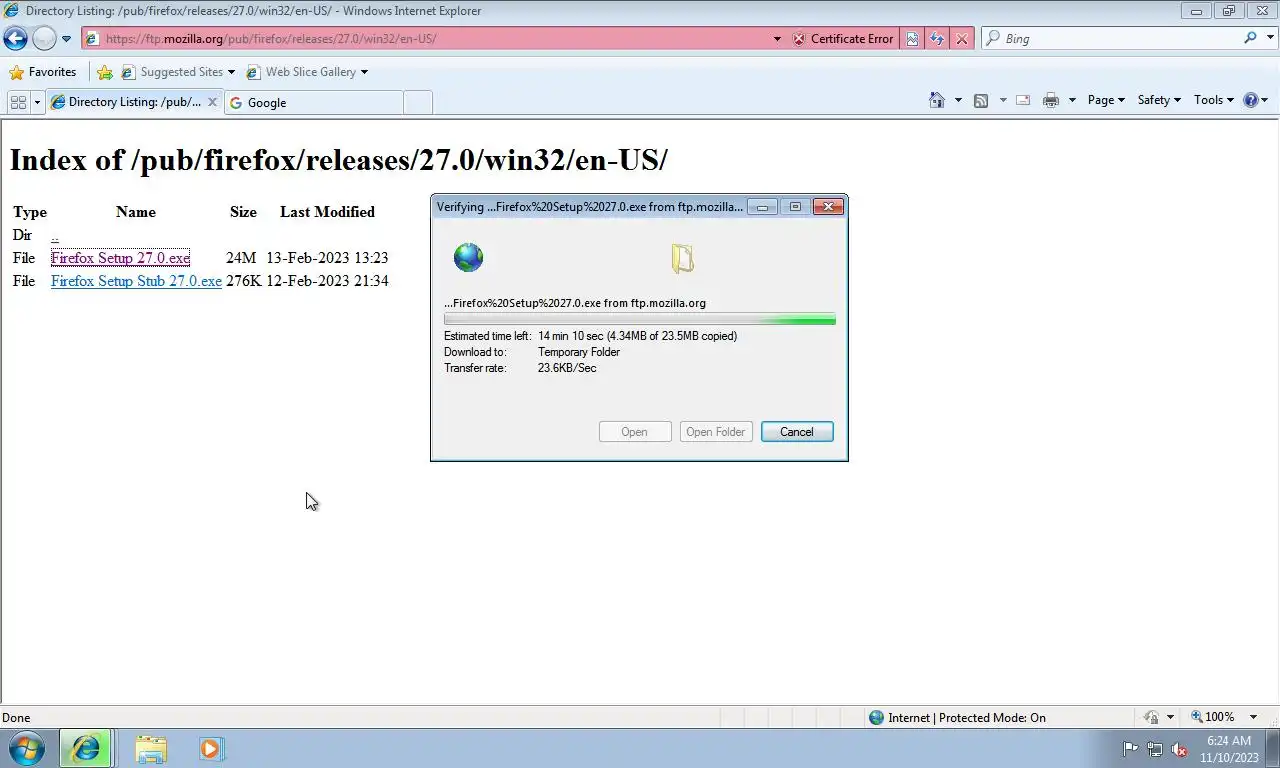
Task: Click the RSS Feeds toolbar icon
Action: point(981,100)
